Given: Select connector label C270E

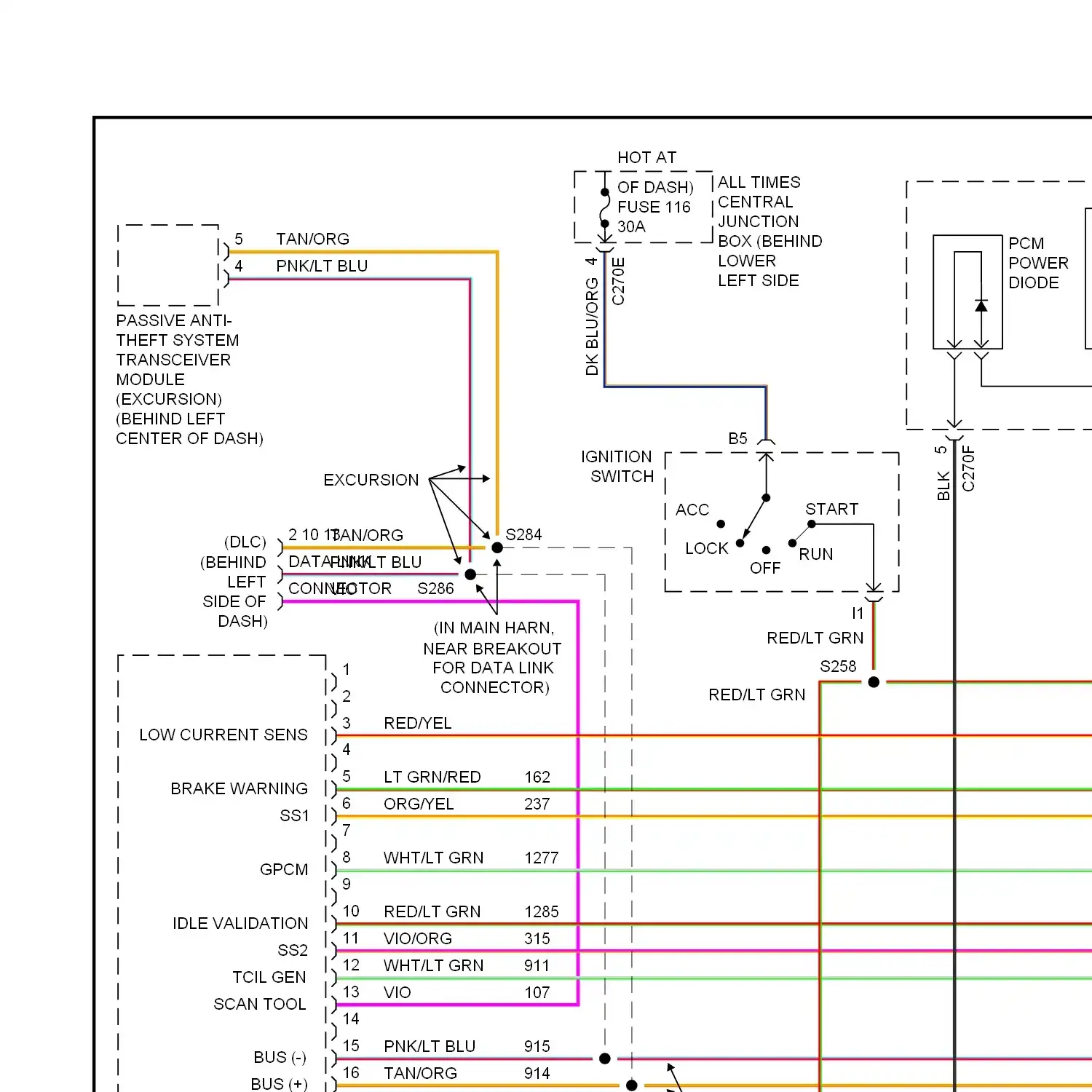Looking at the screenshot, I should tap(618, 281).
